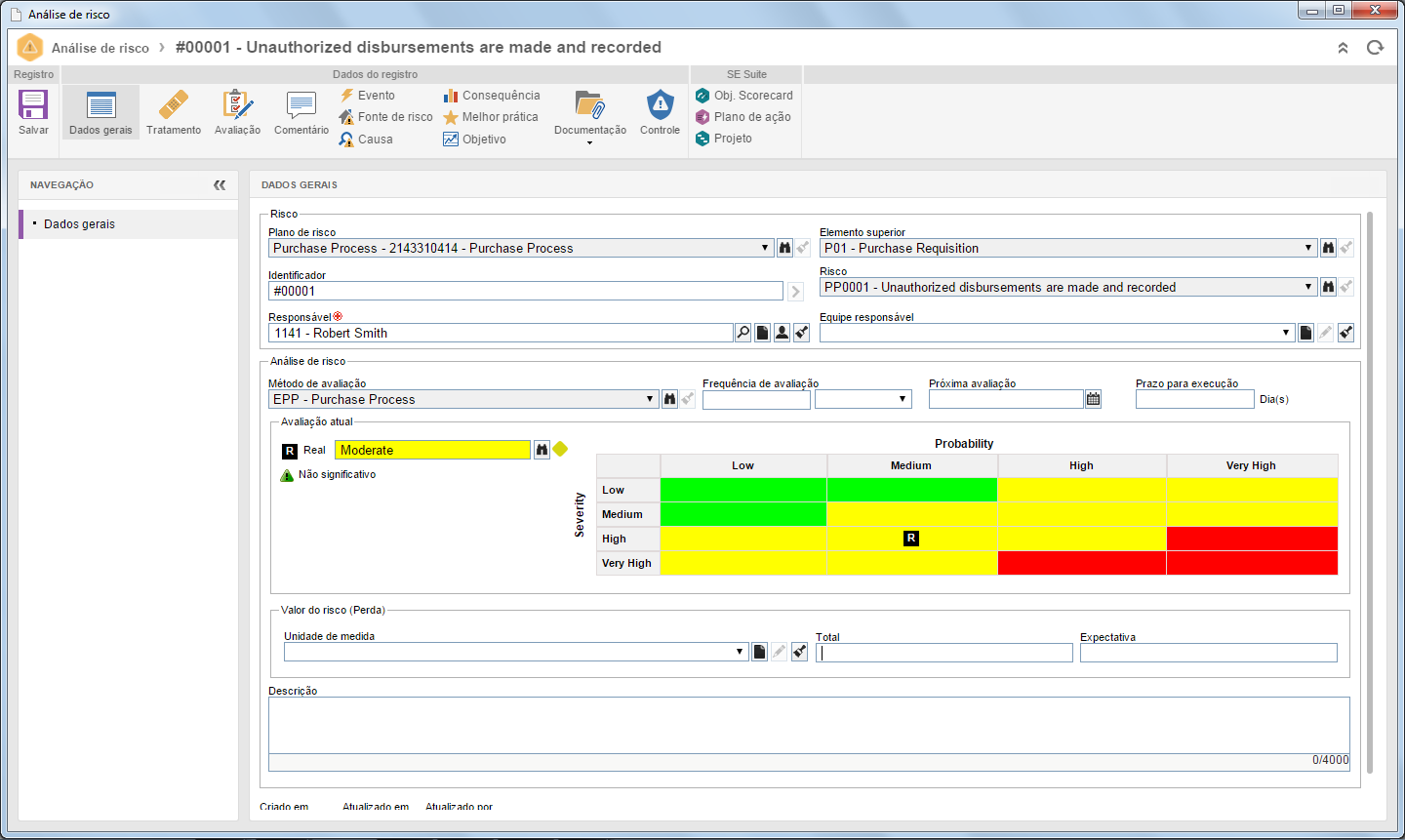This screenshot has height=840, width=1405.
Task: Refresh the record
Action: [x=1375, y=48]
